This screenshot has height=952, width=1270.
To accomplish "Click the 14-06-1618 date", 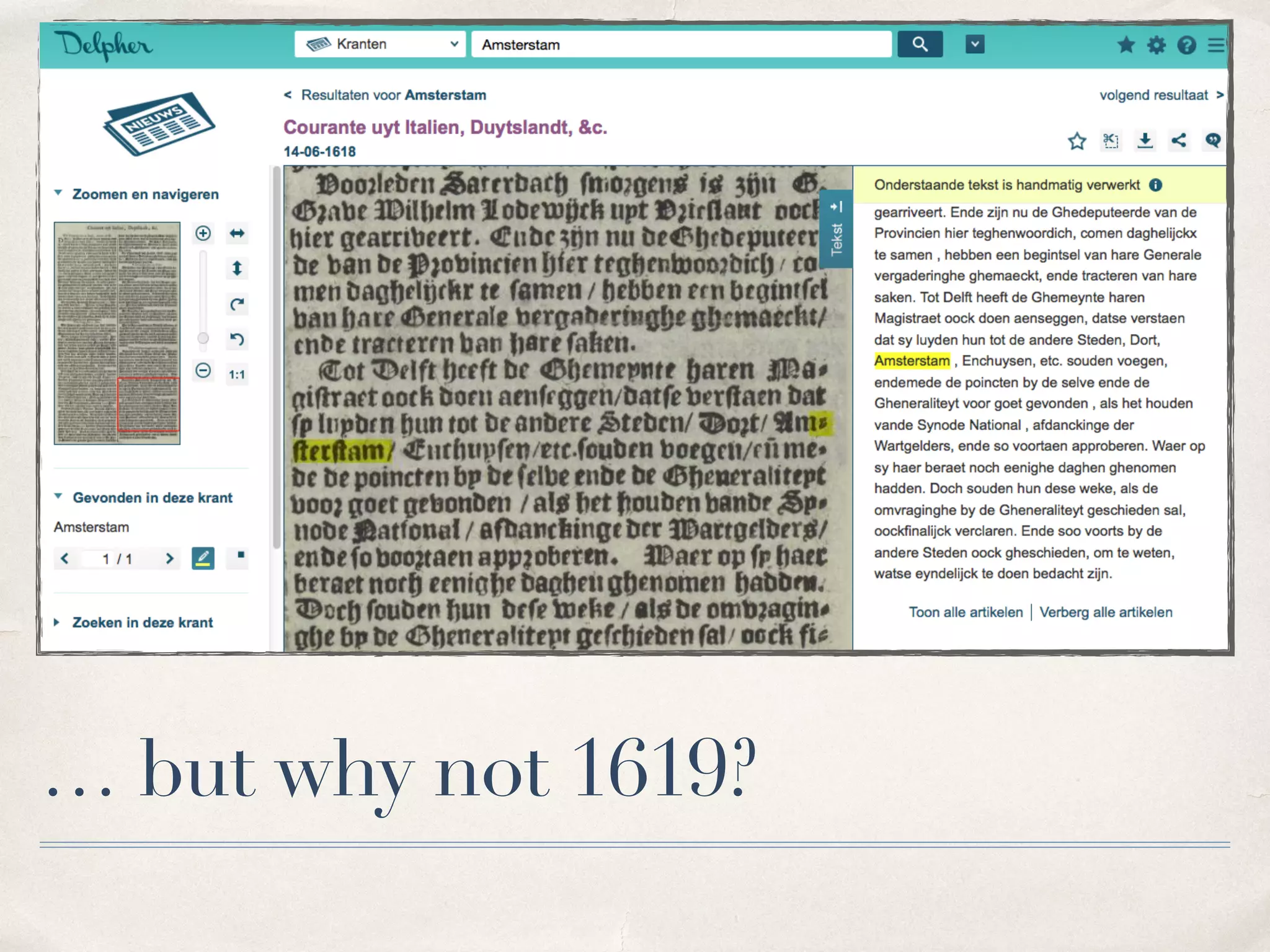I will (x=319, y=152).
